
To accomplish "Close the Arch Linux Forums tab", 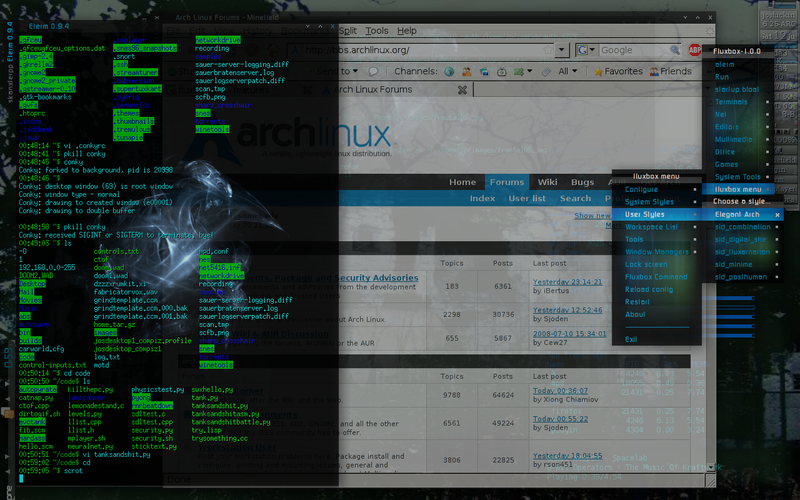I will pyautogui.click(x=462, y=90).
